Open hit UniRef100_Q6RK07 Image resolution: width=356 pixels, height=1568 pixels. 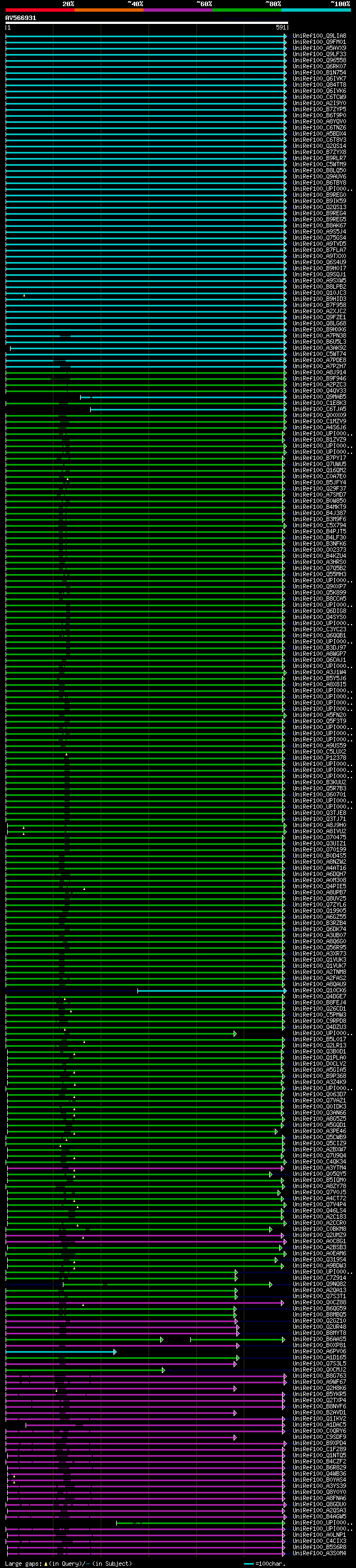click(319, 66)
